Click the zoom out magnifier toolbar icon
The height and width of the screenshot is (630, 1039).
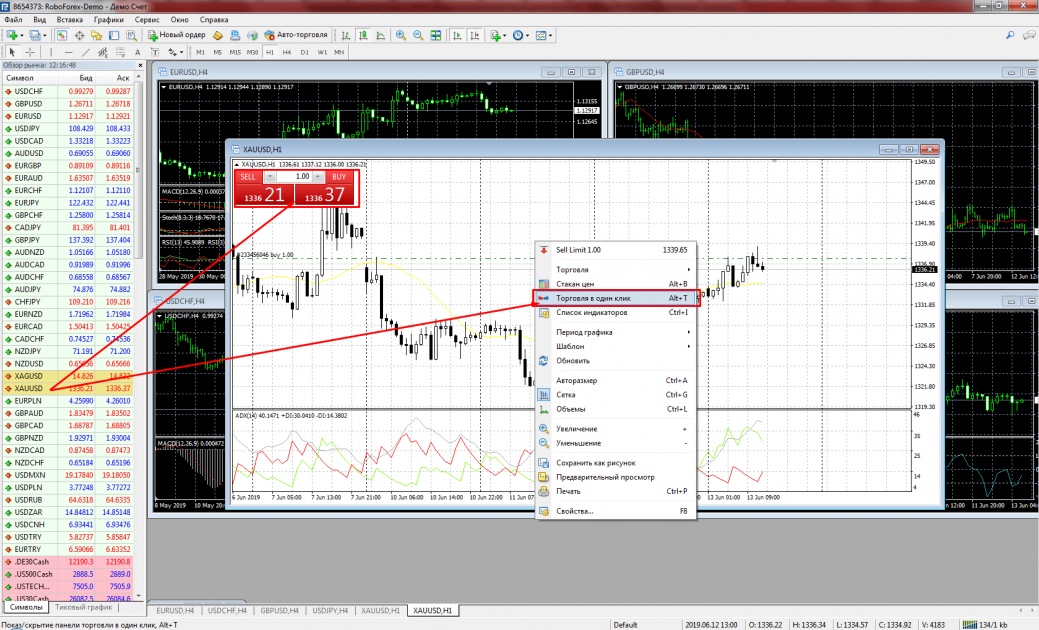[417, 35]
